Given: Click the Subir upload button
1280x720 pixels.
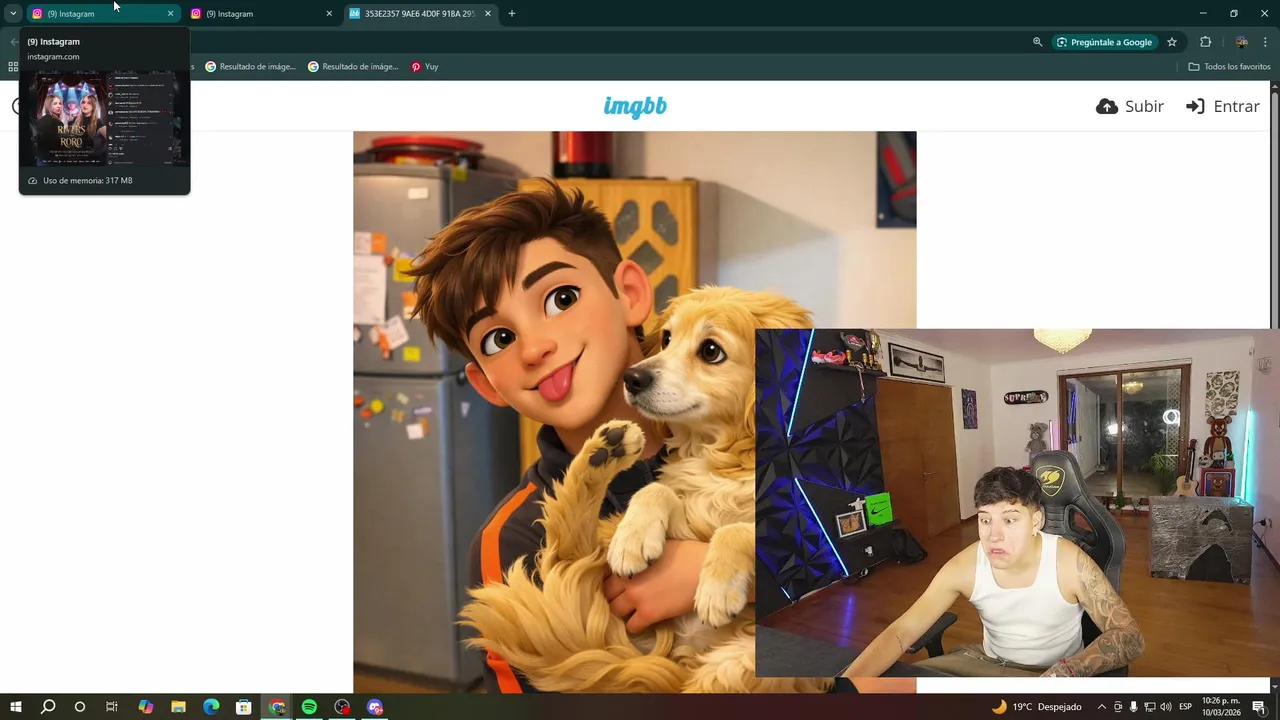Looking at the screenshot, I should tap(1130, 106).
